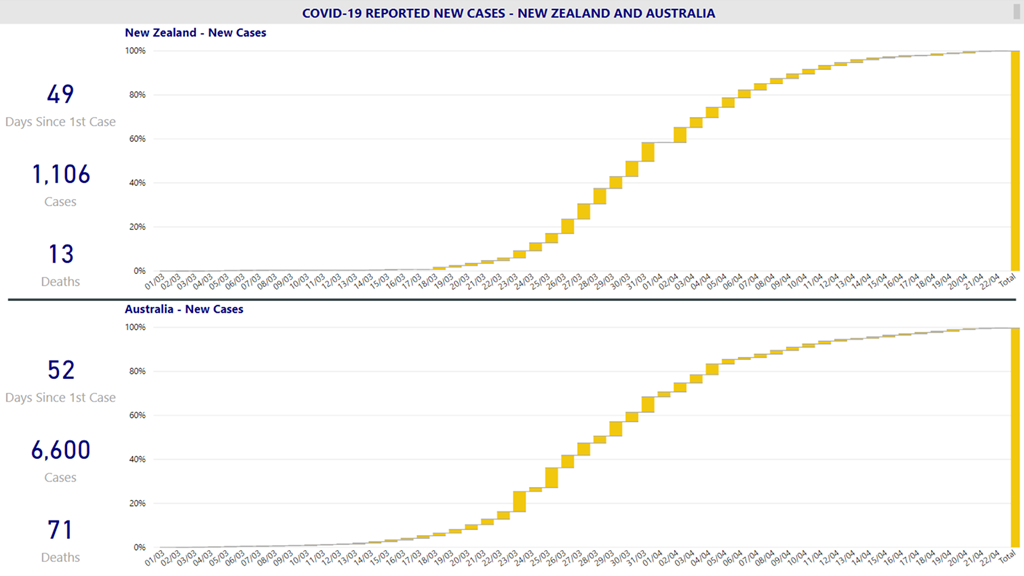Select Australia's 23/03 waterfall bar

519,501
